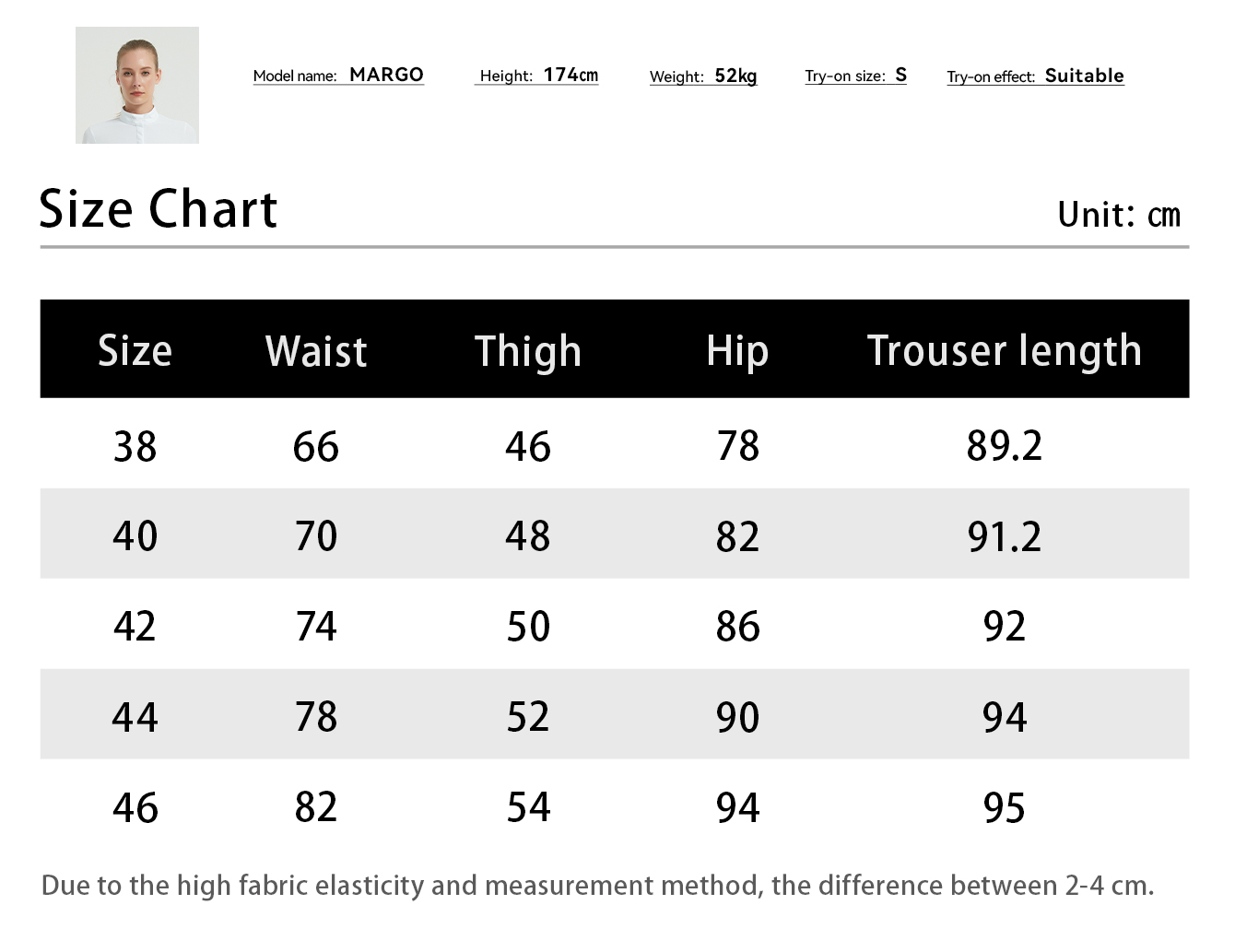Select the size 40 row cell

135,535
